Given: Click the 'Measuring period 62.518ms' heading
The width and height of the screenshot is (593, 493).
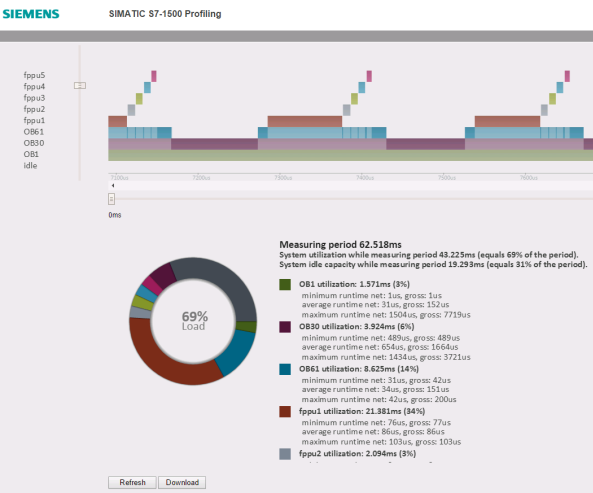Looking at the screenshot, I should [x=340, y=245].
